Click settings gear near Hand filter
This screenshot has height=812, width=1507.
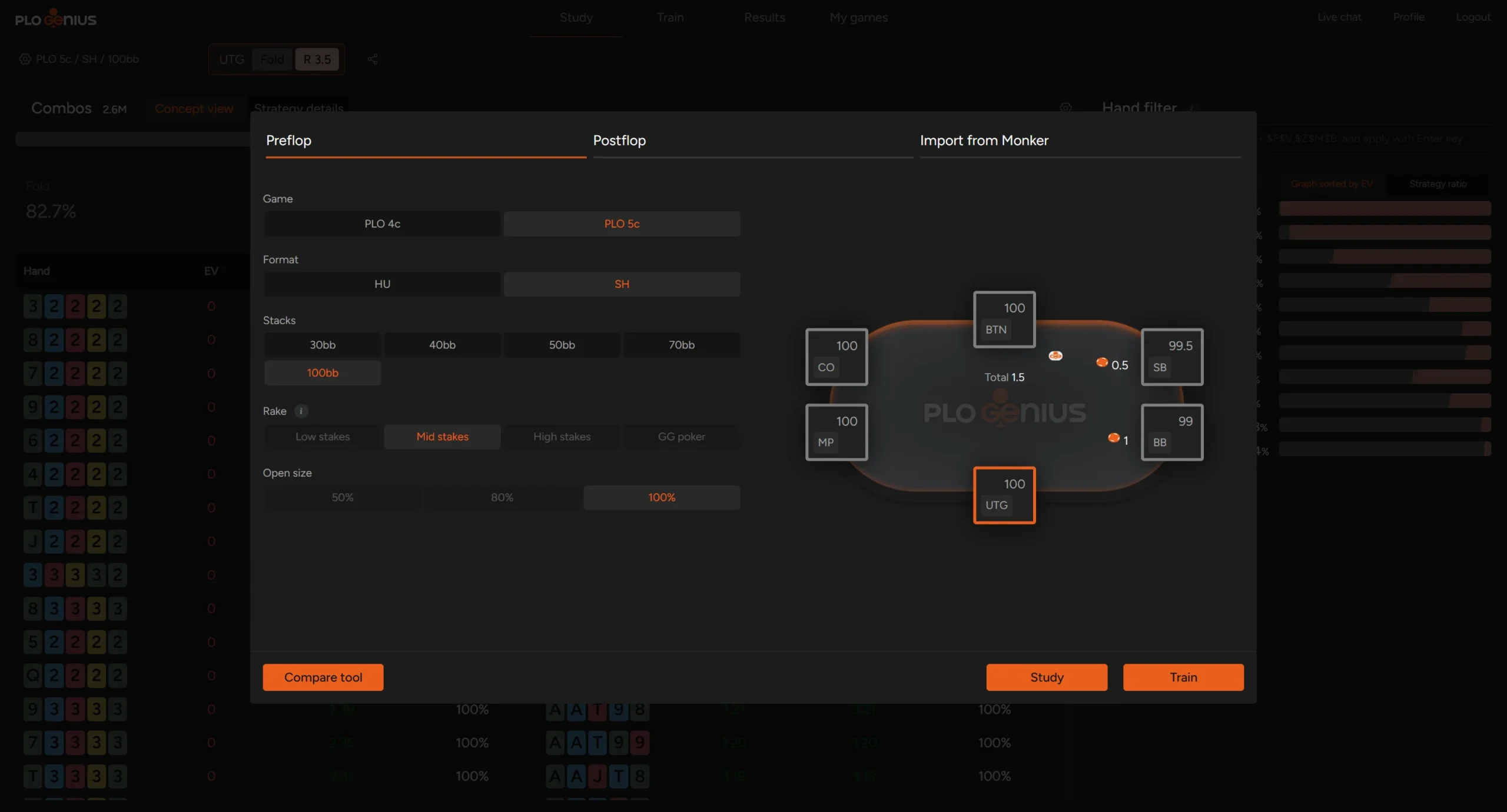[1065, 108]
